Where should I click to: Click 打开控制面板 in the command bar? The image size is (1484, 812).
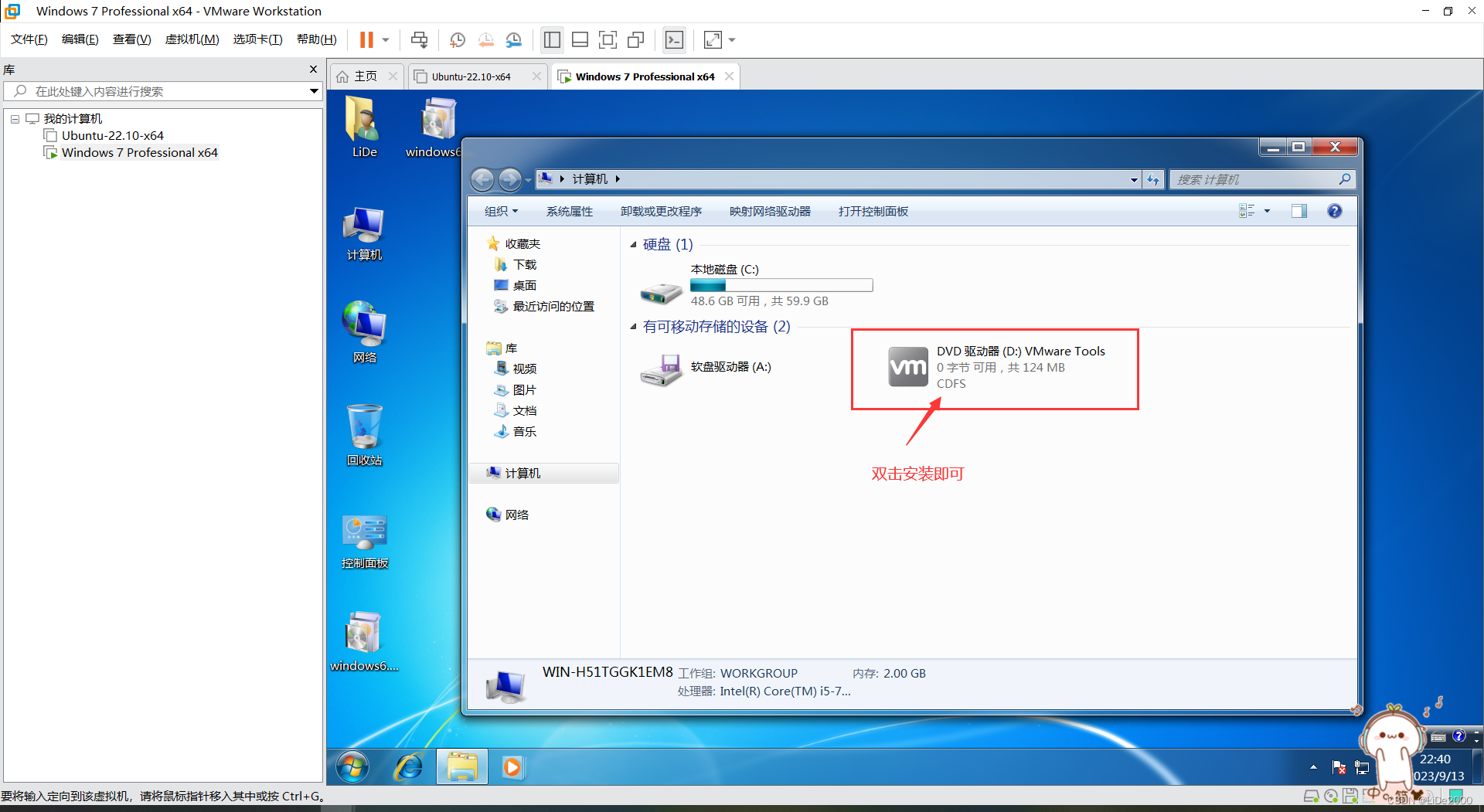pos(873,211)
